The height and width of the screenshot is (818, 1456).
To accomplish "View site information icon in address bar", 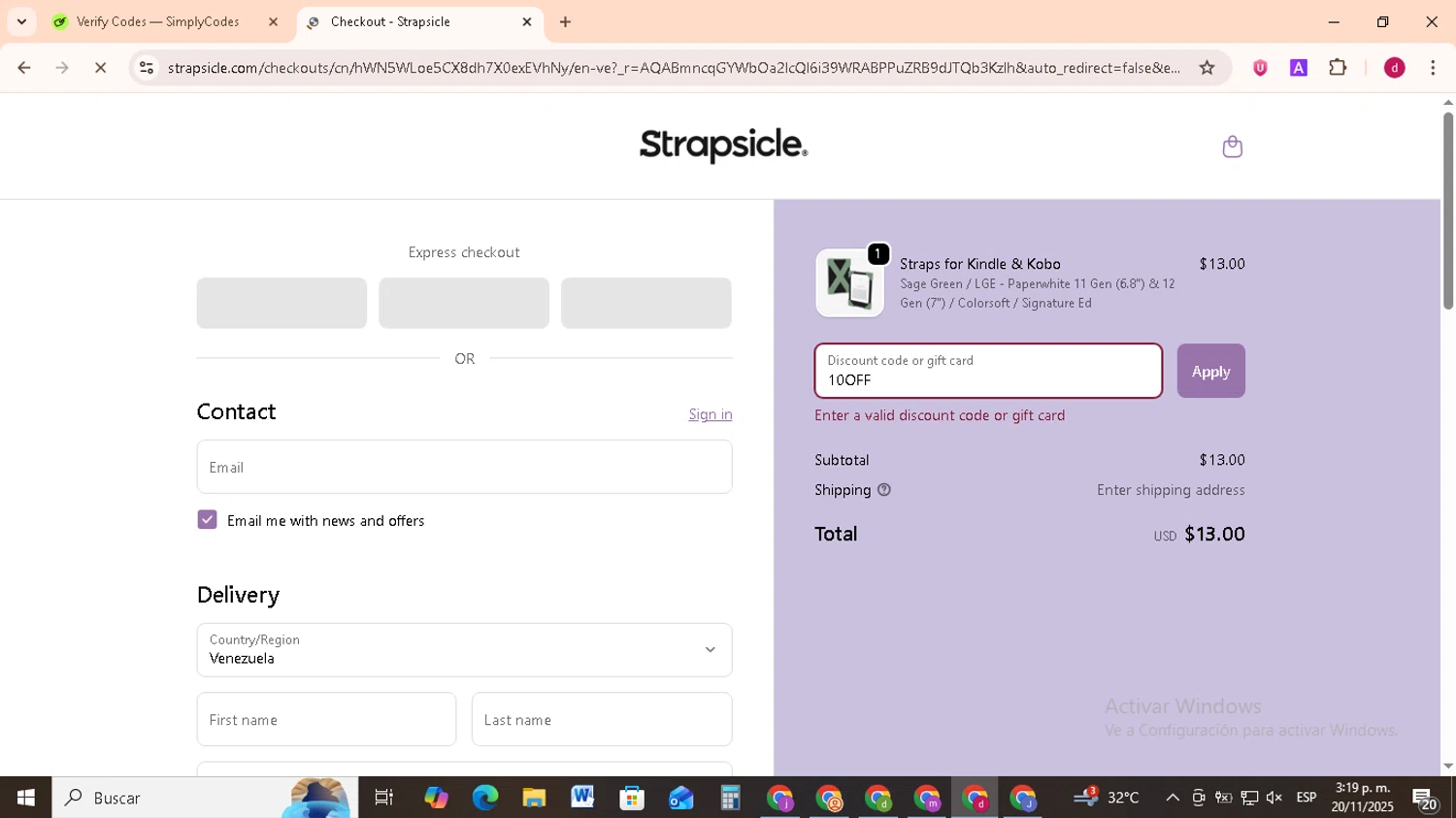I will click(147, 68).
